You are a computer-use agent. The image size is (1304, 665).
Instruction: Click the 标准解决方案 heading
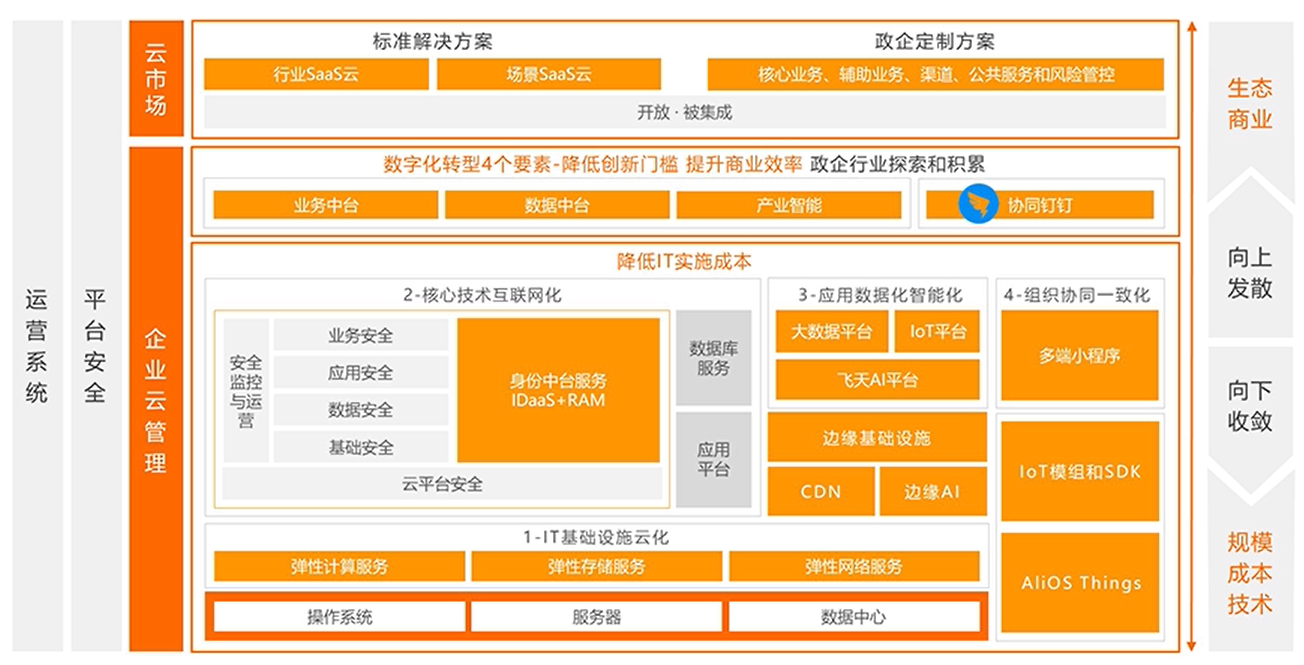tap(432, 42)
